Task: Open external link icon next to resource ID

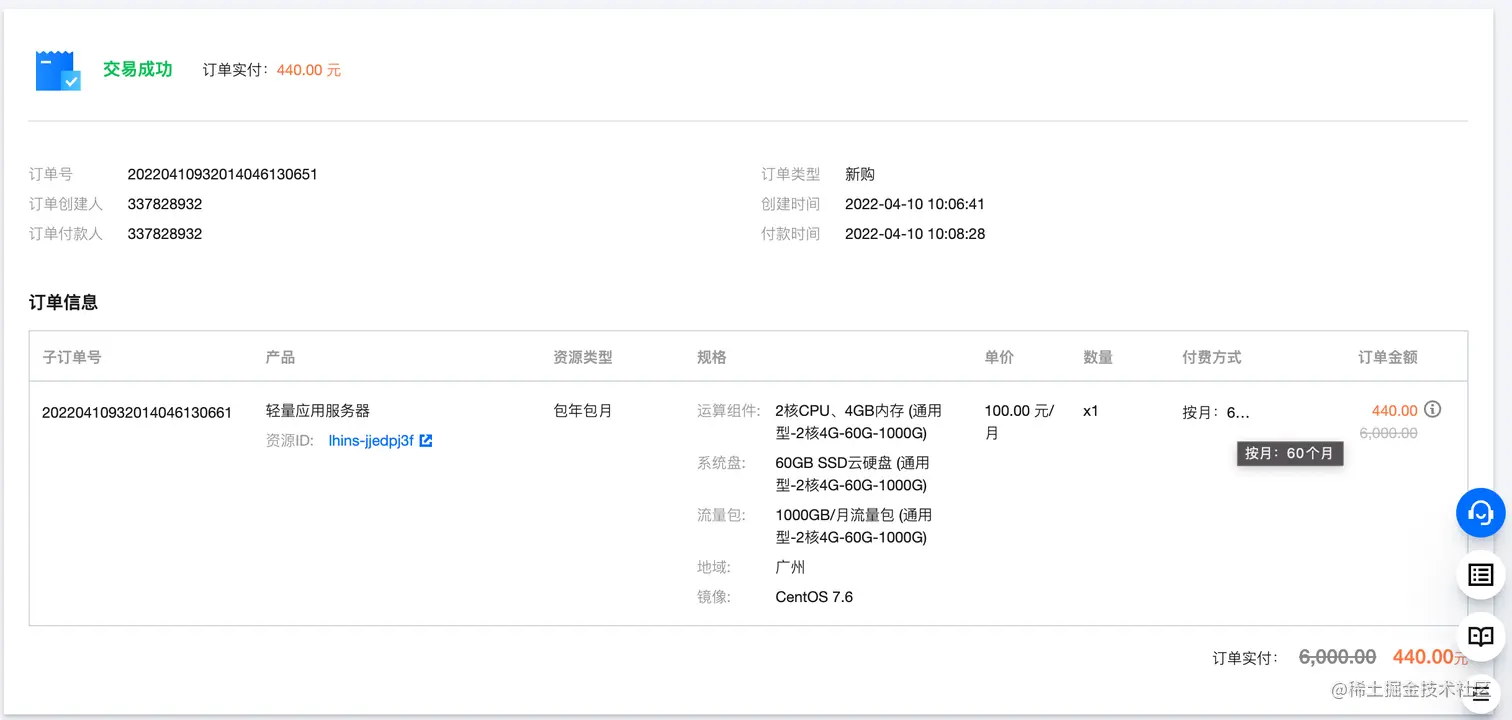Action: pos(426,440)
